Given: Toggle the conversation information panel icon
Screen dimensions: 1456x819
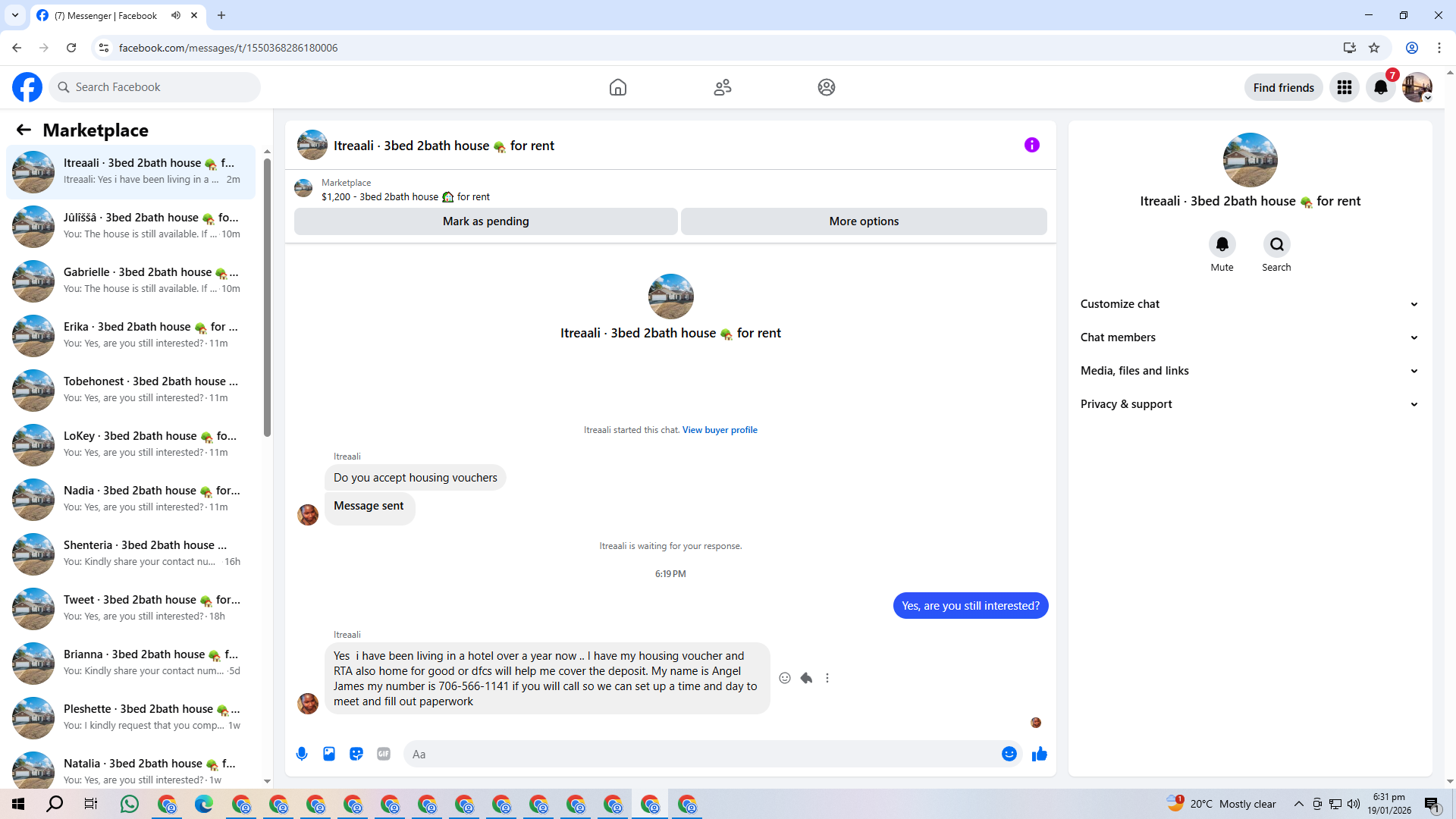Looking at the screenshot, I should (x=1031, y=145).
